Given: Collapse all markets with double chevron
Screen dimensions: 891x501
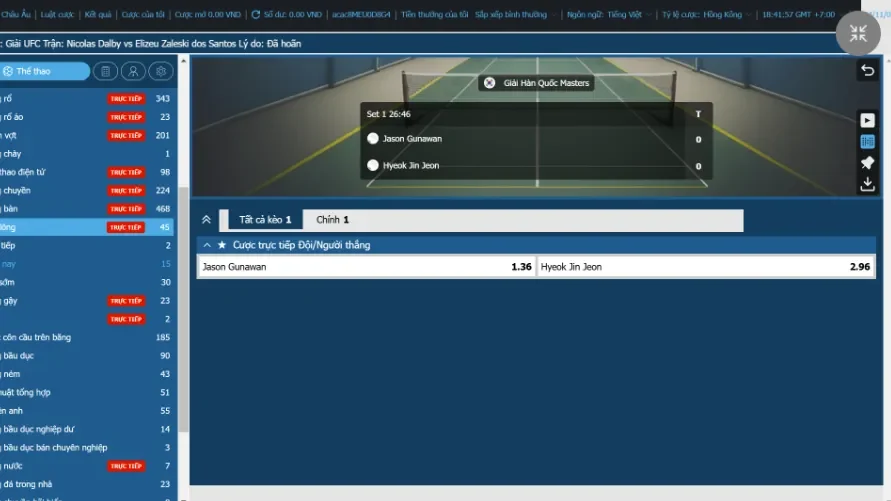Looking at the screenshot, I should [207, 220].
